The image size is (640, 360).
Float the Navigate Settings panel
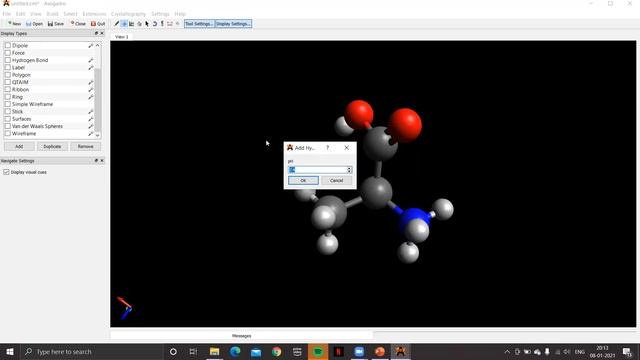point(96,161)
